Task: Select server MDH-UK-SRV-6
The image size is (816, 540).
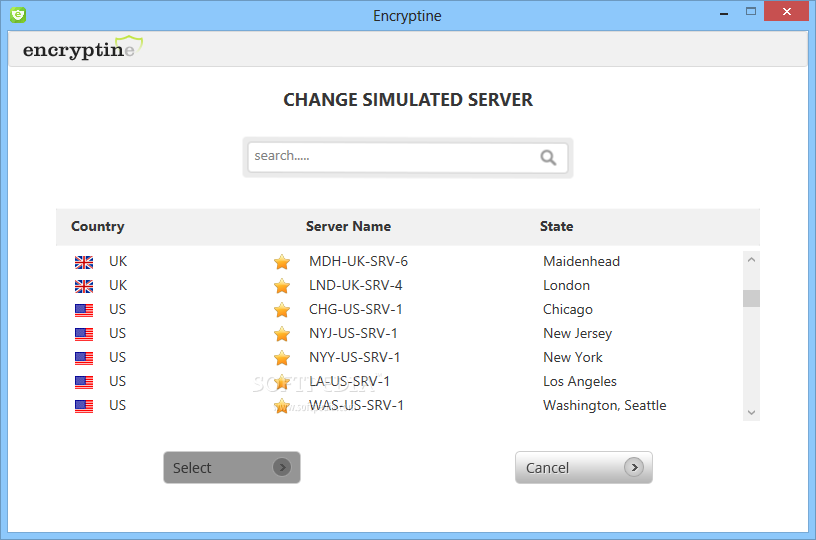Action: click(x=358, y=261)
